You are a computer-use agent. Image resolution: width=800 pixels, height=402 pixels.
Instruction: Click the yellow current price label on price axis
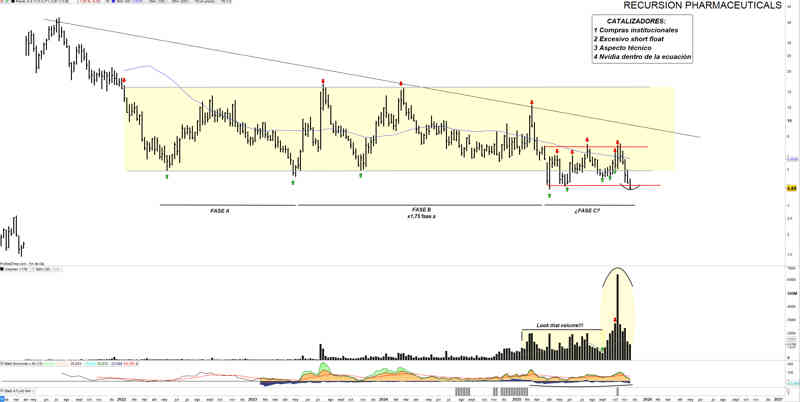(x=790, y=187)
